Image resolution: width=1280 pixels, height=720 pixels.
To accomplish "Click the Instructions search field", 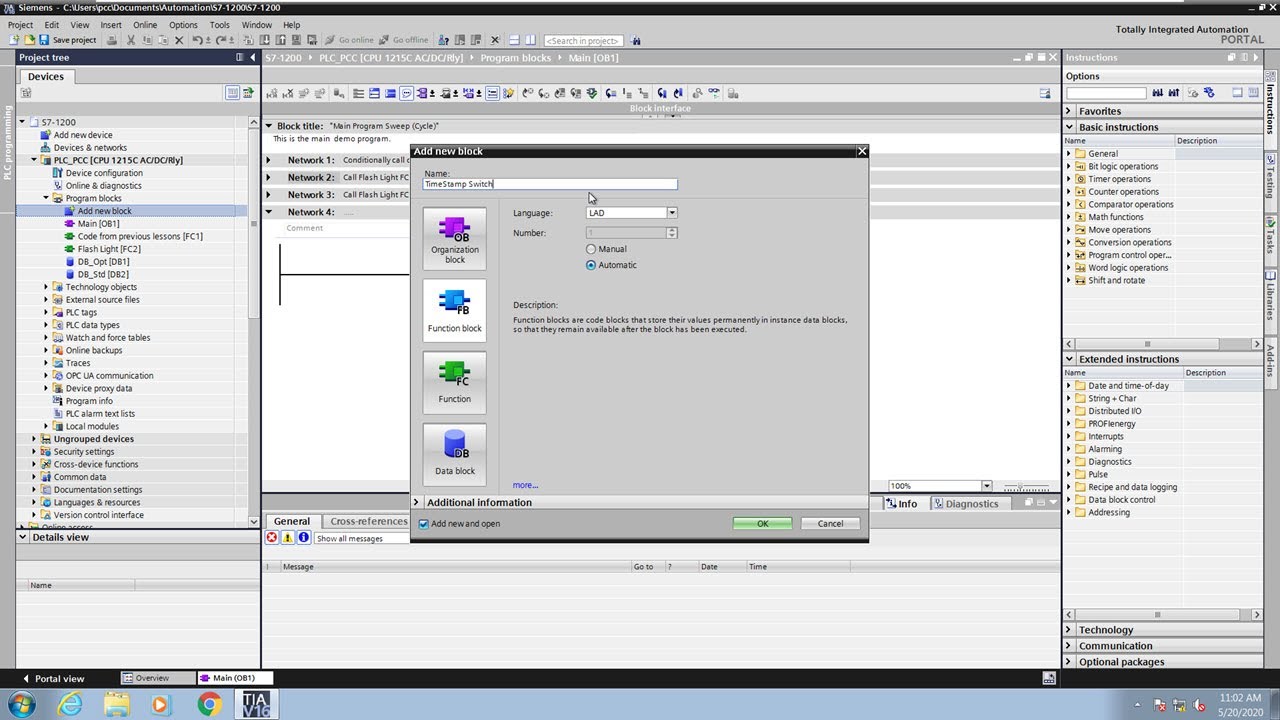I will coord(1105,93).
